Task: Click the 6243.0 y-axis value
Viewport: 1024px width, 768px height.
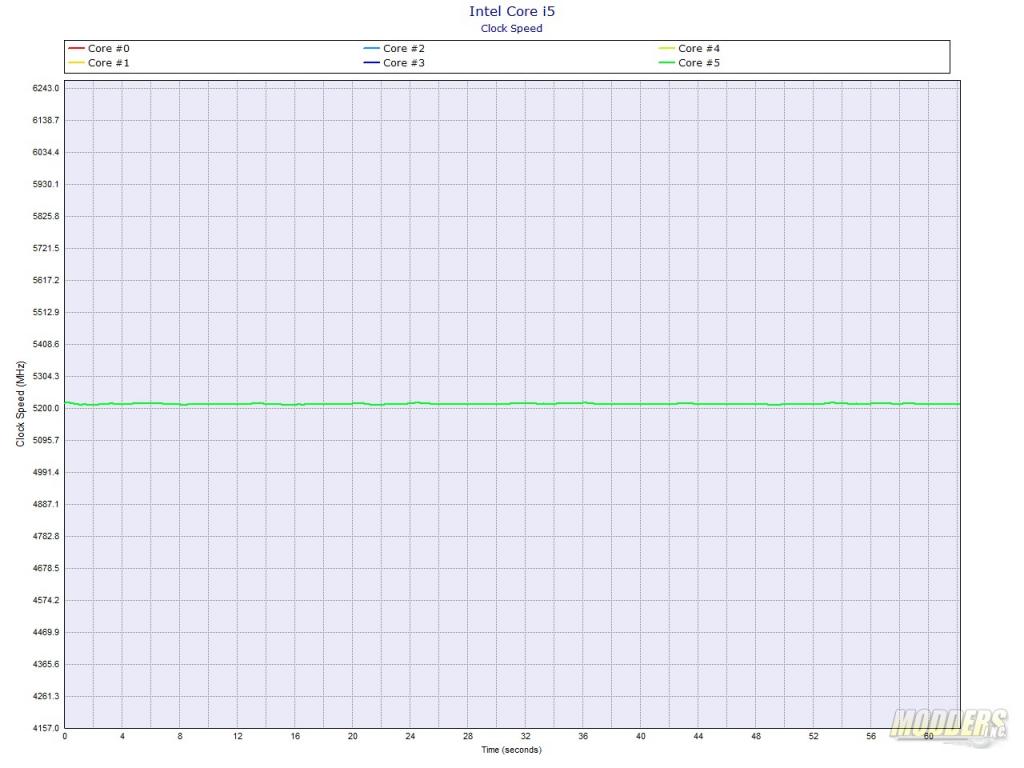Action: [x=46, y=88]
